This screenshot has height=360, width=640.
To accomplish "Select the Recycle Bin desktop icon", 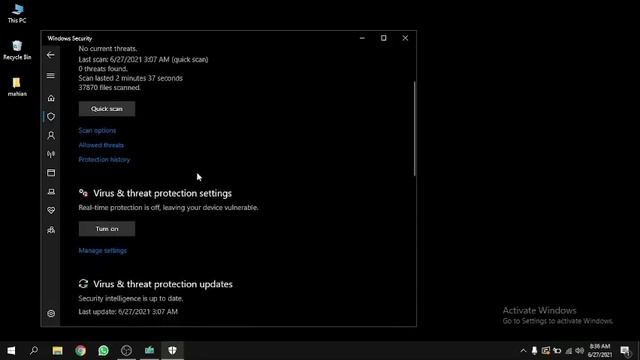I will click(x=17, y=50).
